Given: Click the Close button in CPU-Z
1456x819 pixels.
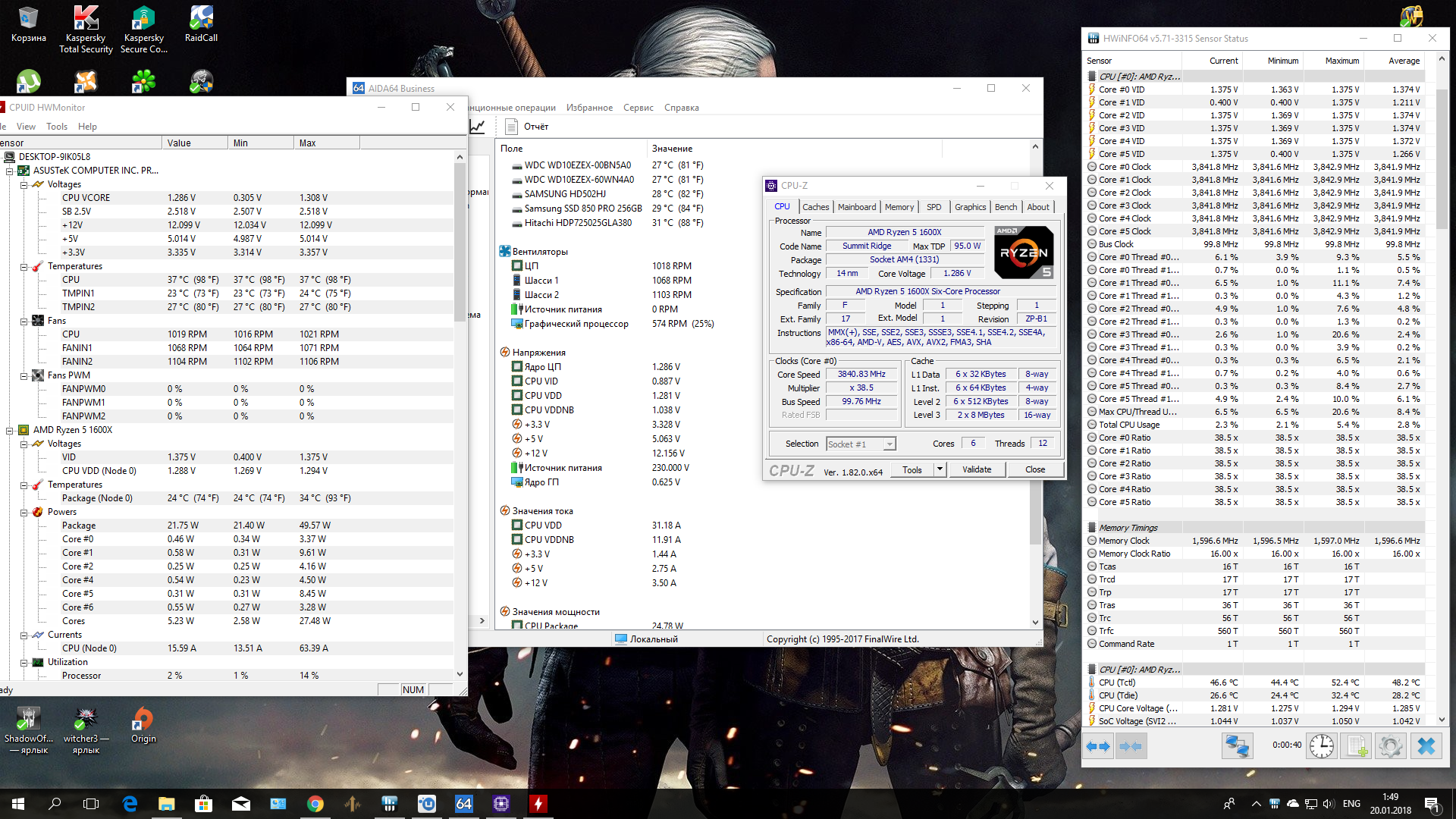Looking at the screenshot, I should [1034, 469].
